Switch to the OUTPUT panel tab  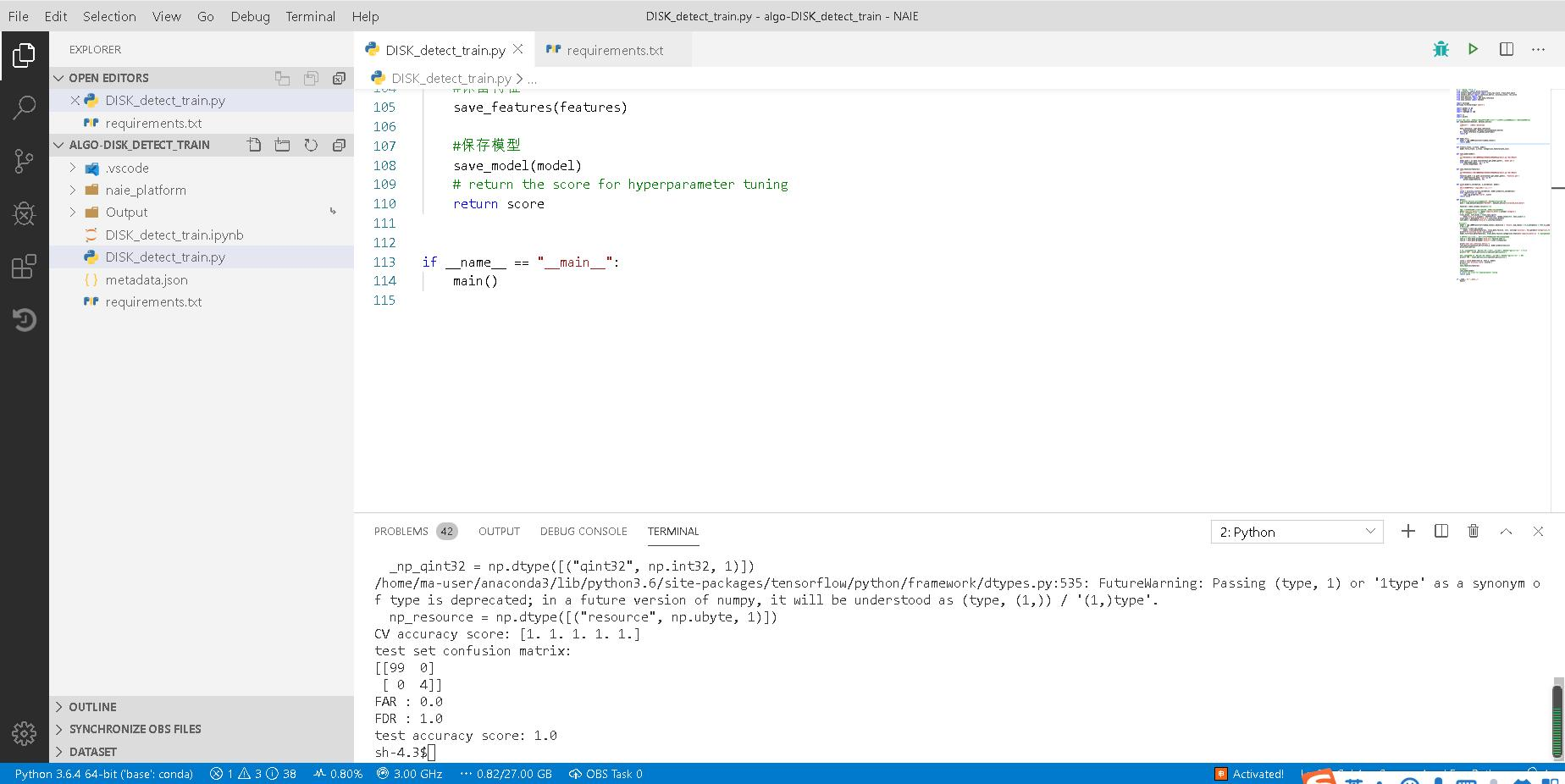(499, 531)
